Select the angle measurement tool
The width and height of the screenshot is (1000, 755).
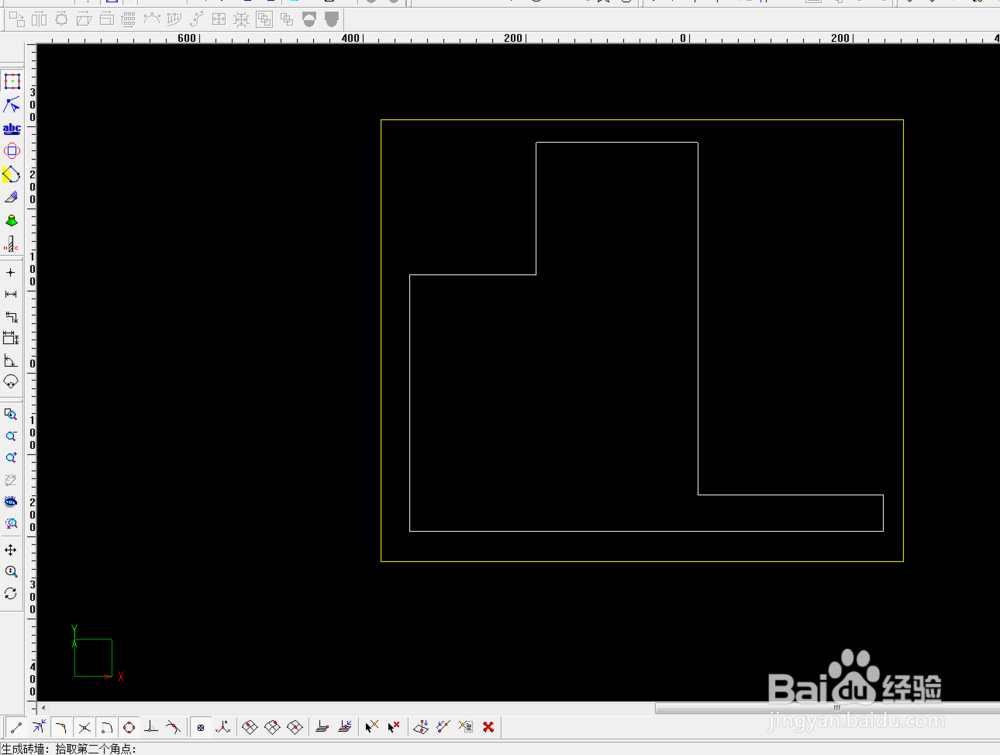[x=10, y=360]
